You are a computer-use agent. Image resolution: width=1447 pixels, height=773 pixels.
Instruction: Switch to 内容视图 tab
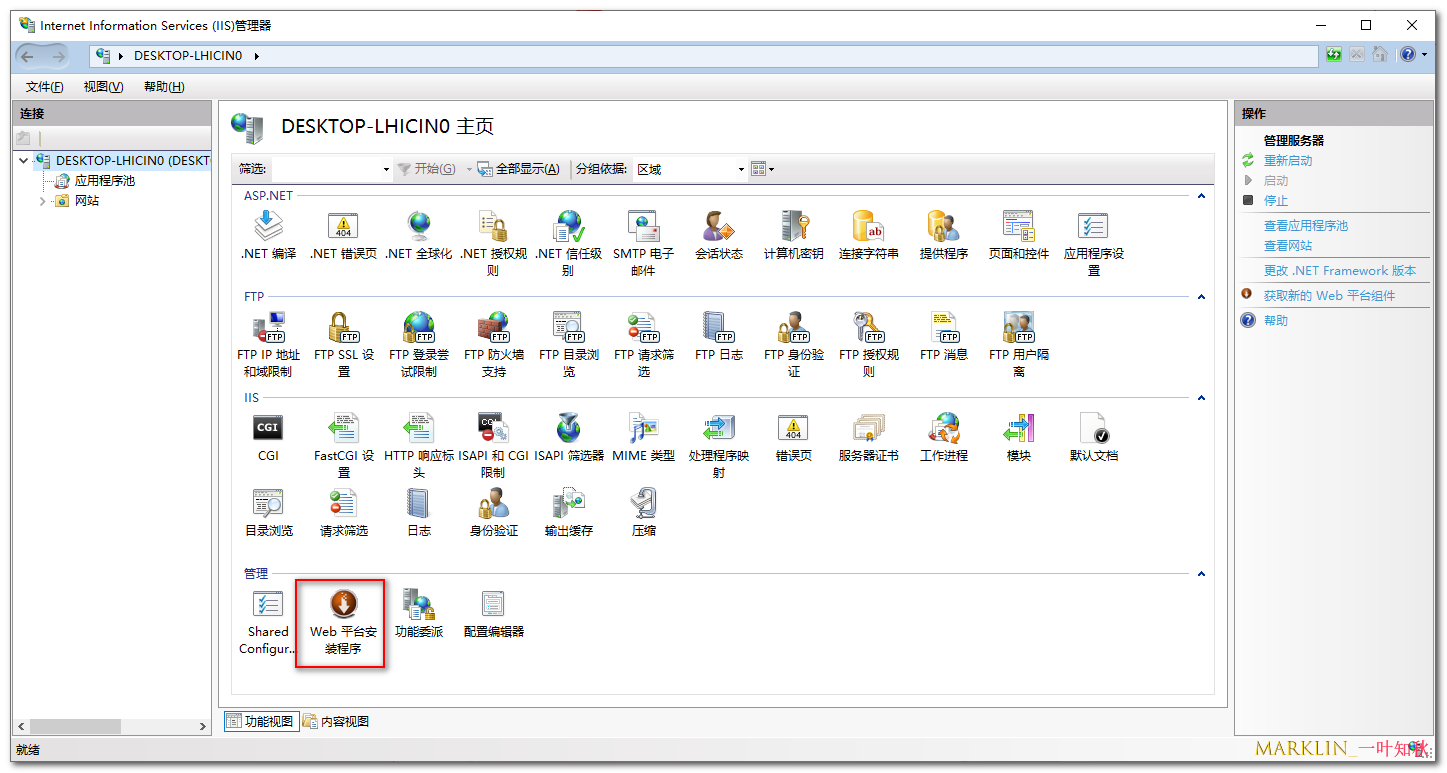coord(336,721)
